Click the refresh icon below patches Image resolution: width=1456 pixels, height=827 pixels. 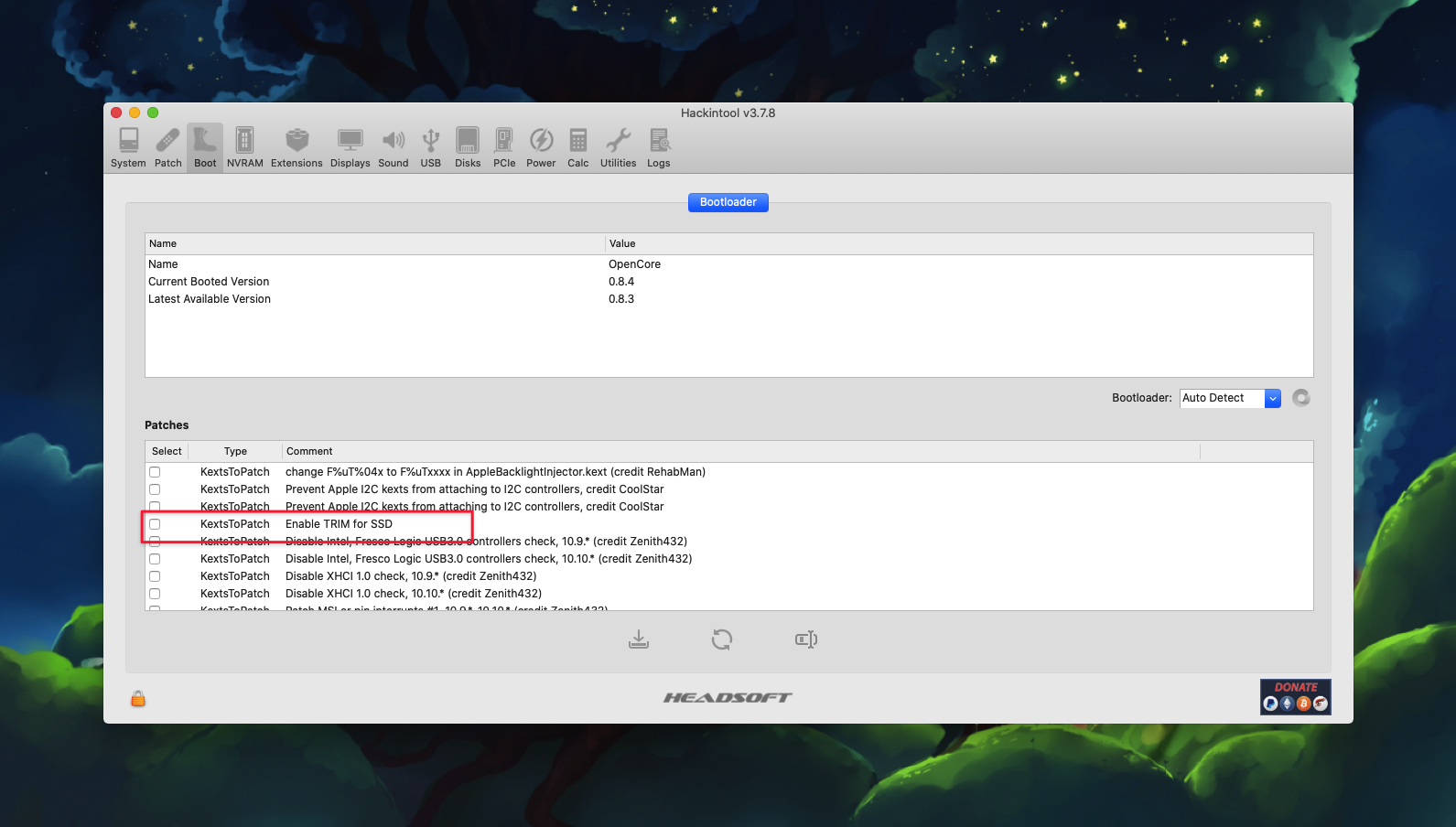tap(722, 639)
